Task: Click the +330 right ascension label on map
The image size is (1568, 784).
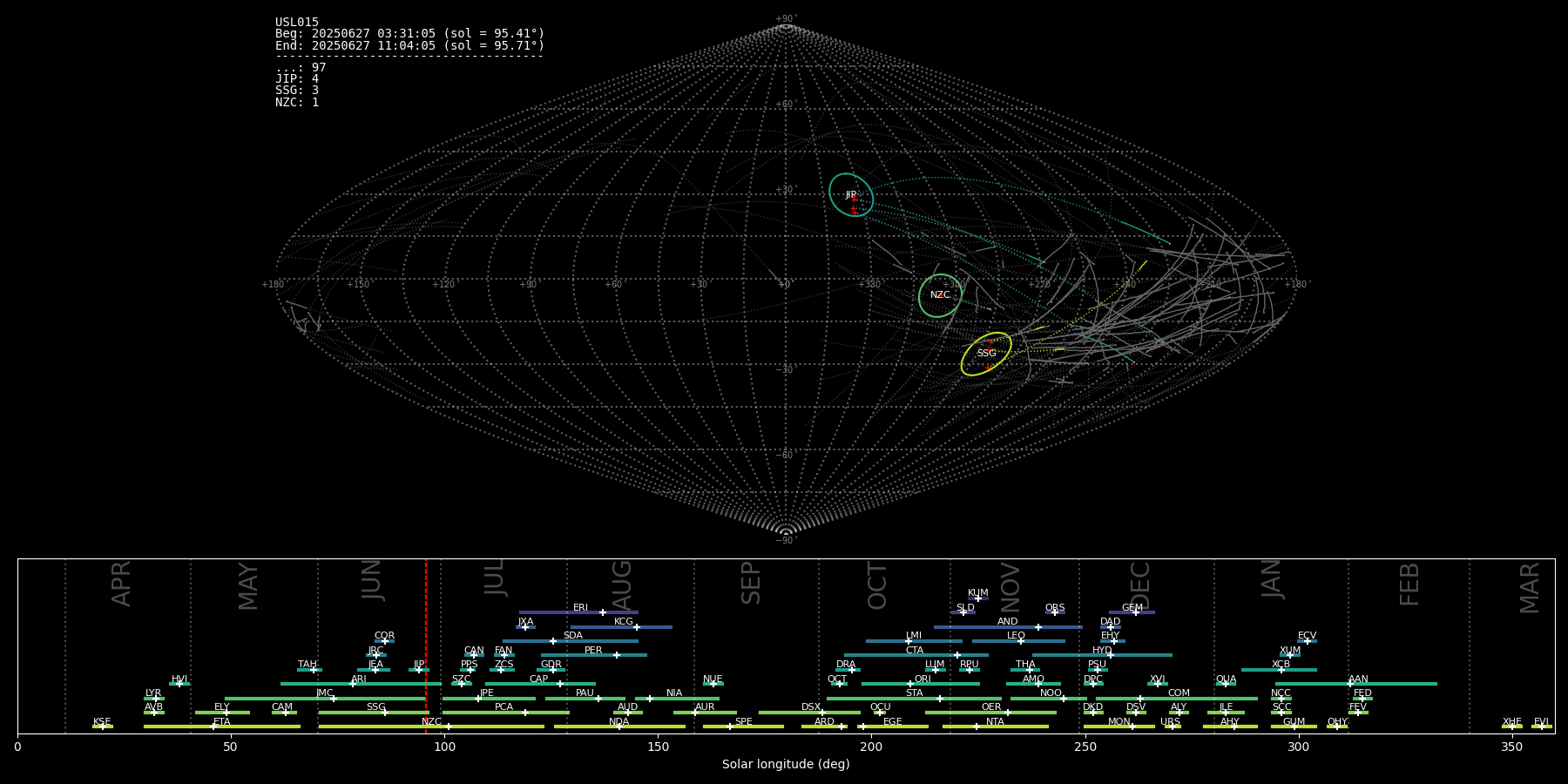Action: (869, 285)
